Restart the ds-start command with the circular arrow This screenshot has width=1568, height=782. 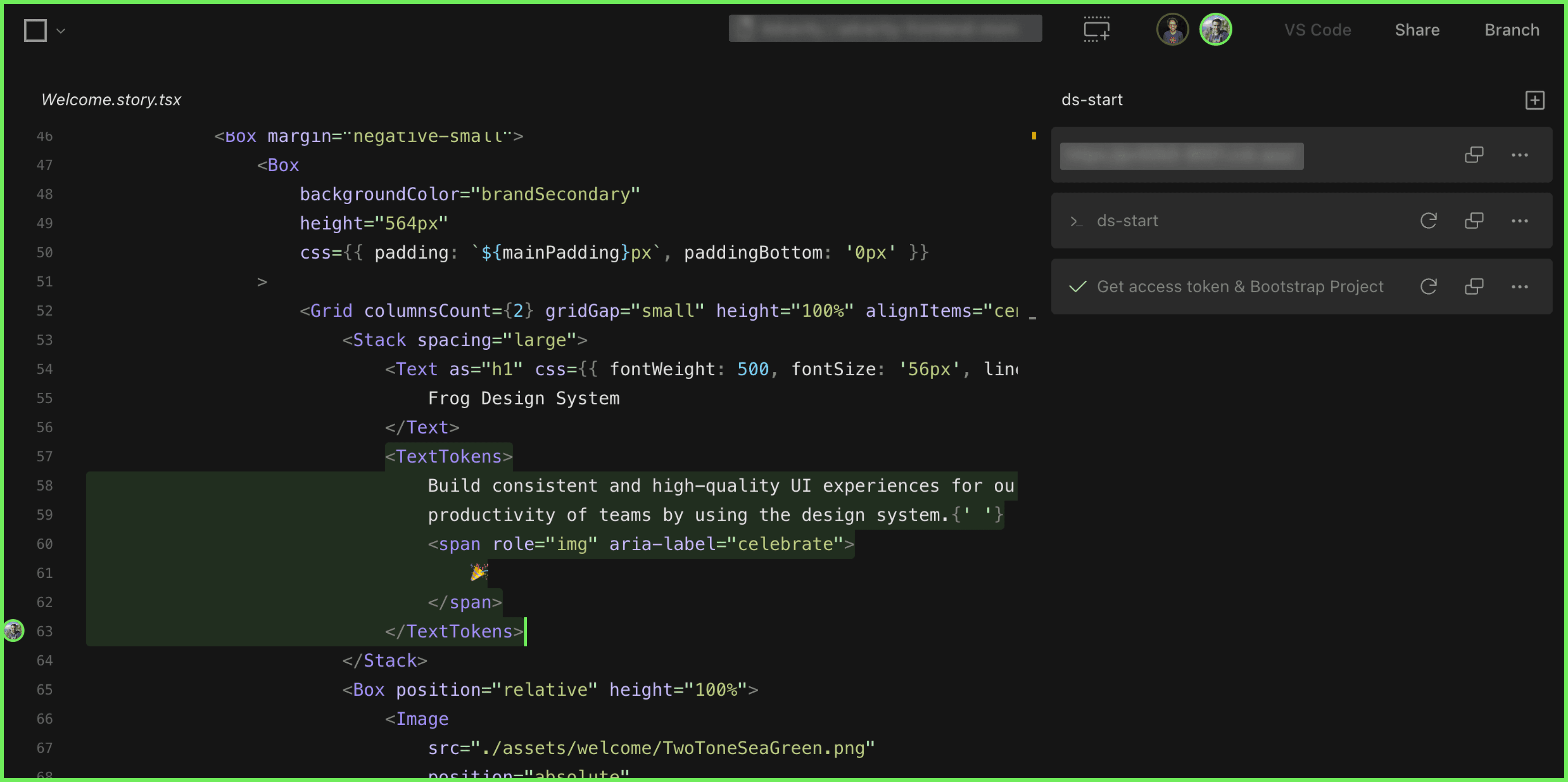[x=1429, y=221]
